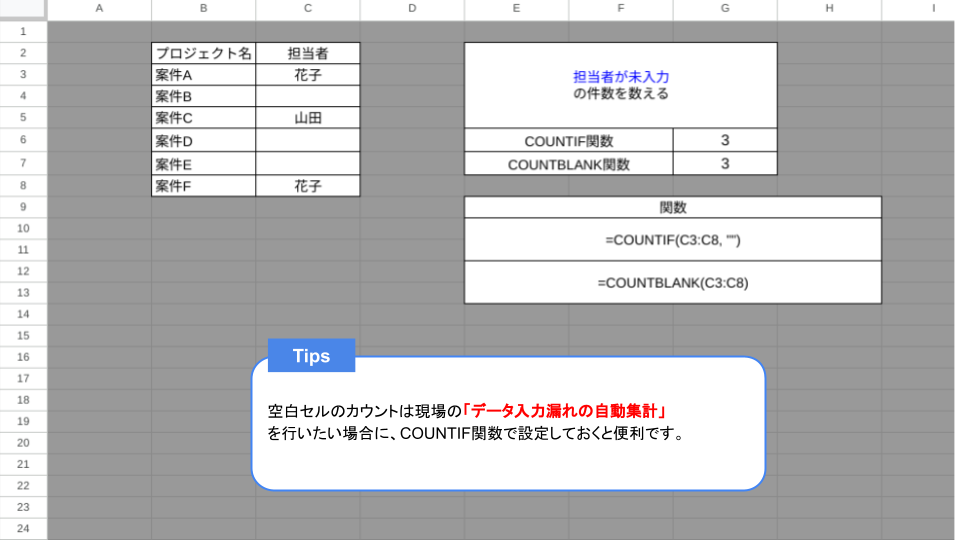
Task: Select column E header
Action: pos(516,9)
